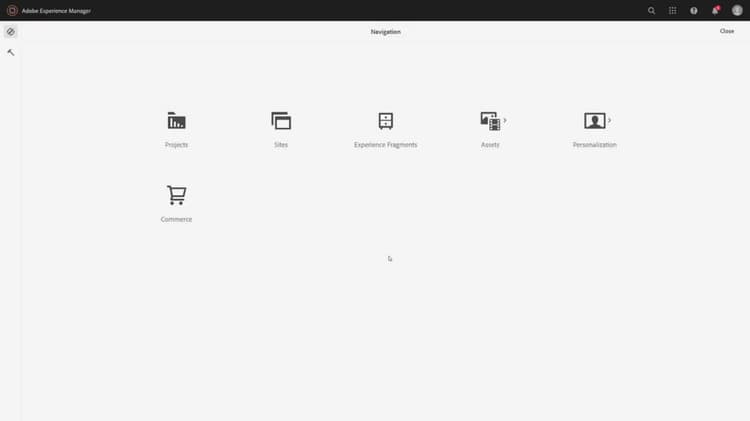Click the Adobe Experience Manager logo

pos(12,11)
